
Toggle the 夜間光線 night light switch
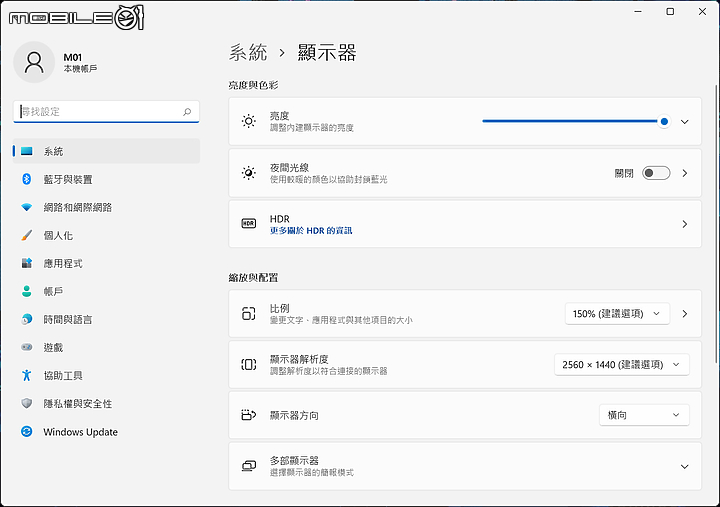coord(656,173)
